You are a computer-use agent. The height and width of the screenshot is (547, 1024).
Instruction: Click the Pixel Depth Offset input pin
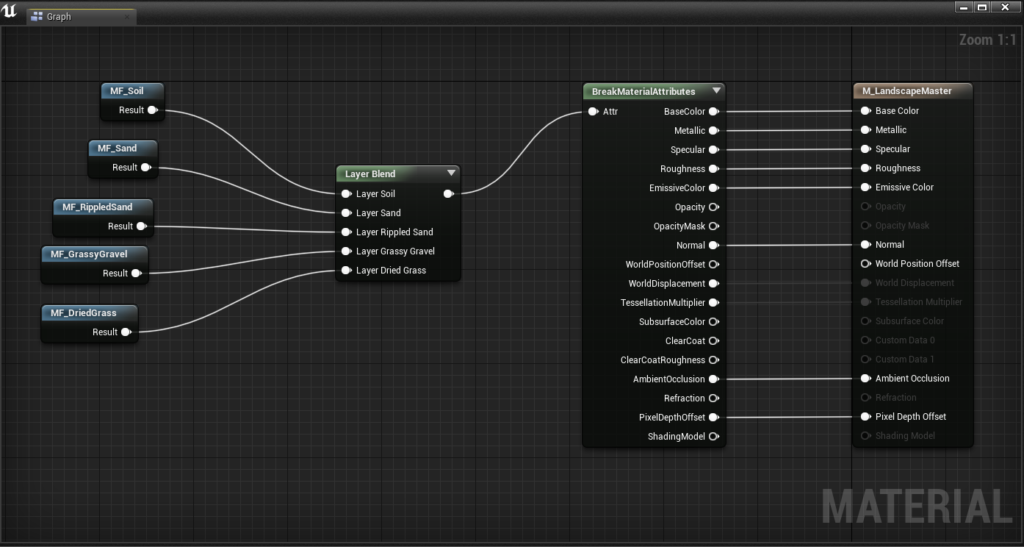point(866,416)
